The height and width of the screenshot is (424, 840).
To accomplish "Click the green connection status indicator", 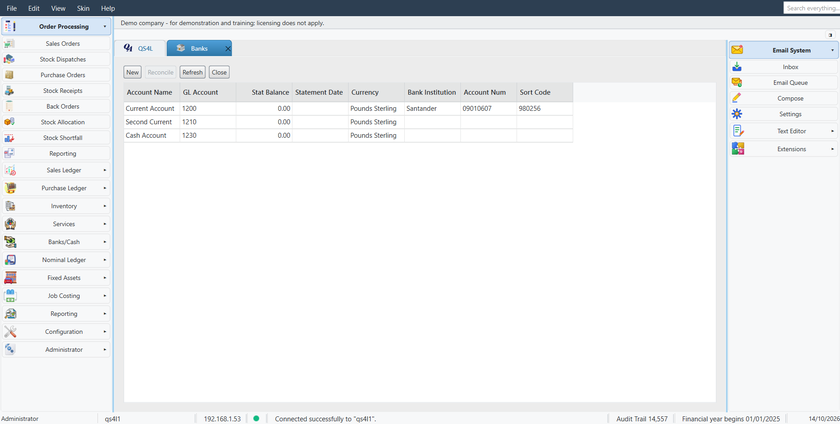I will tap(256, 419).
